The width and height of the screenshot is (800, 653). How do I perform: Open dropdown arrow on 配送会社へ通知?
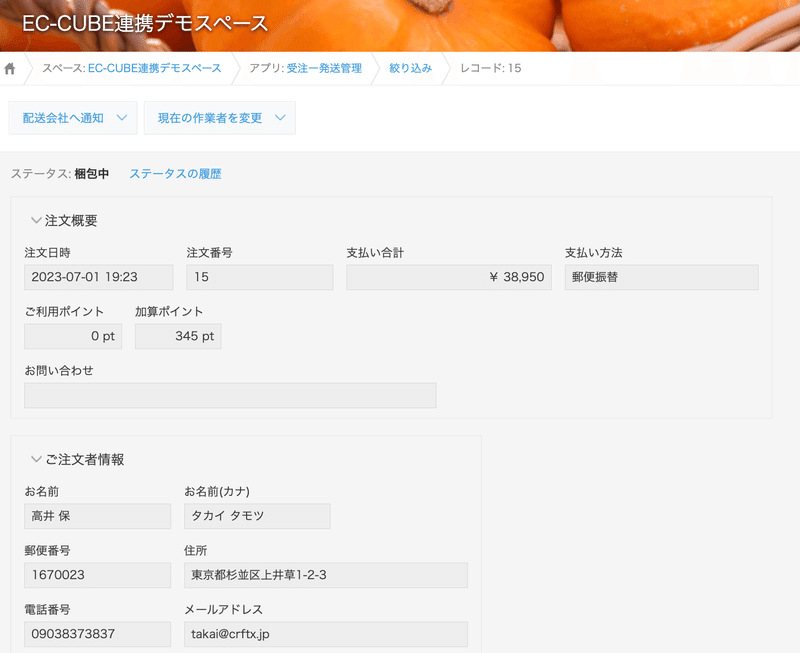point(122,118)
